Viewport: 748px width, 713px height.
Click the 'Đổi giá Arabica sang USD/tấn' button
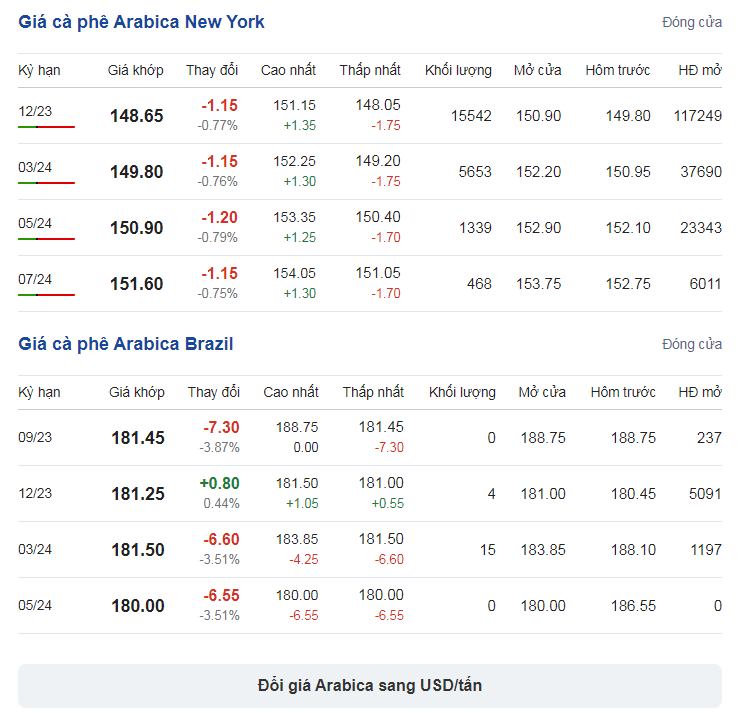[x=369, y=686]
